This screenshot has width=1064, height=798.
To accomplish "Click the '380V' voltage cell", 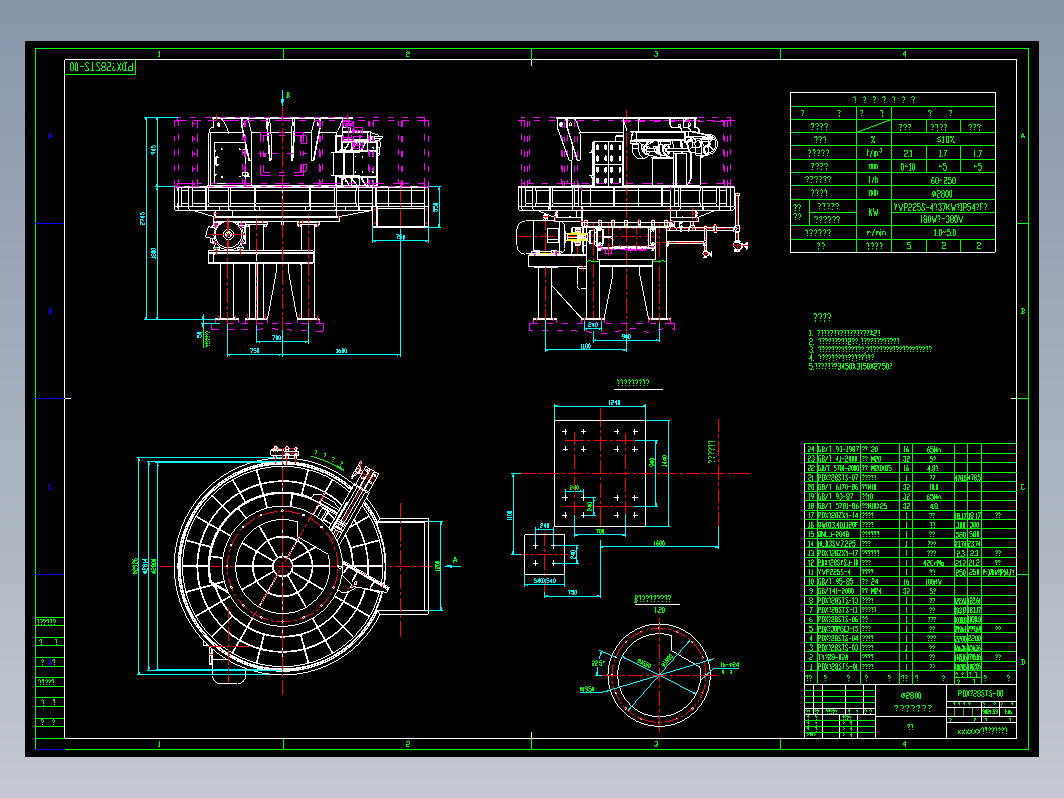I will click(x=944, y=219).
